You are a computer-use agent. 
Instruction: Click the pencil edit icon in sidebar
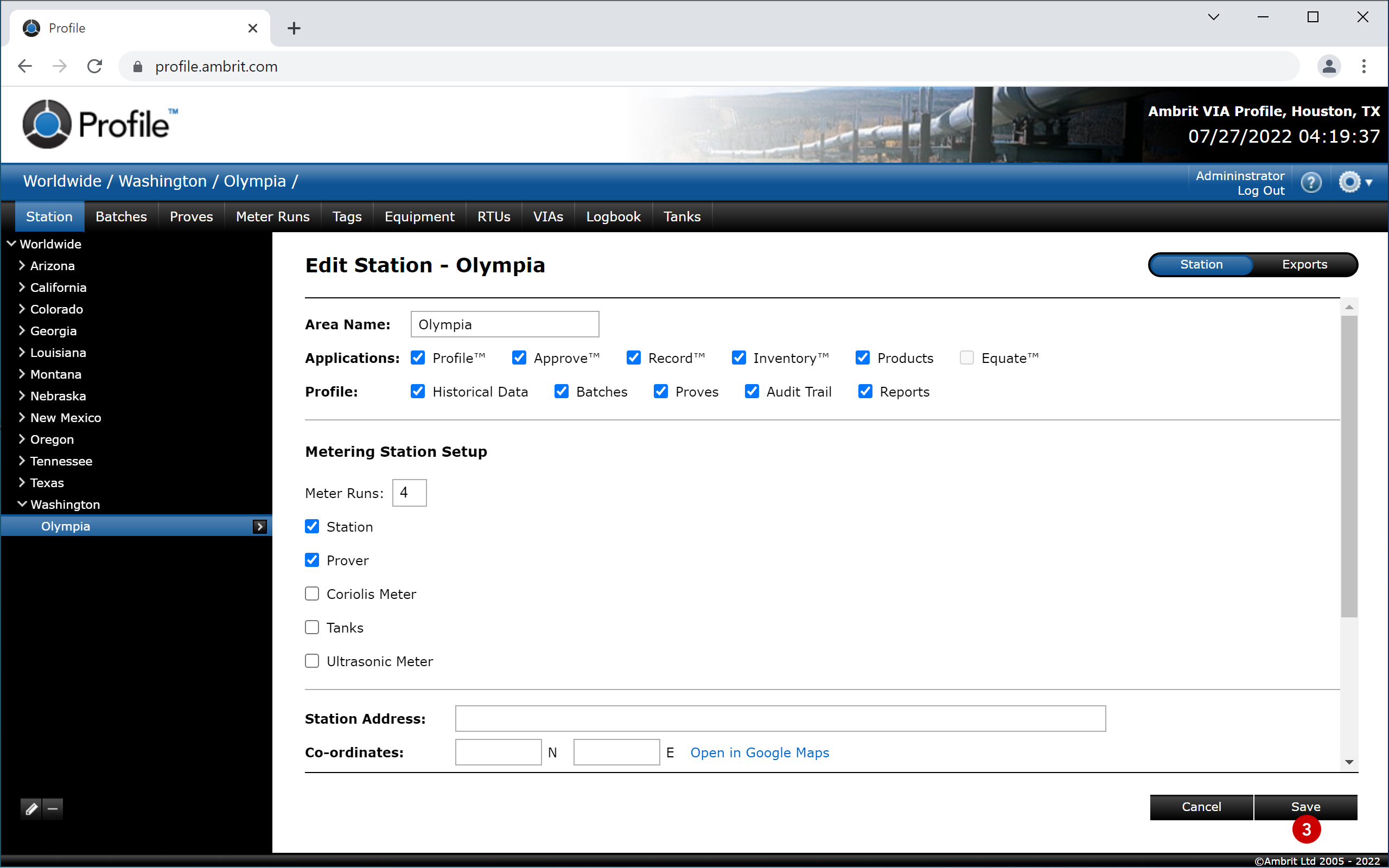(x=31, y=809)
